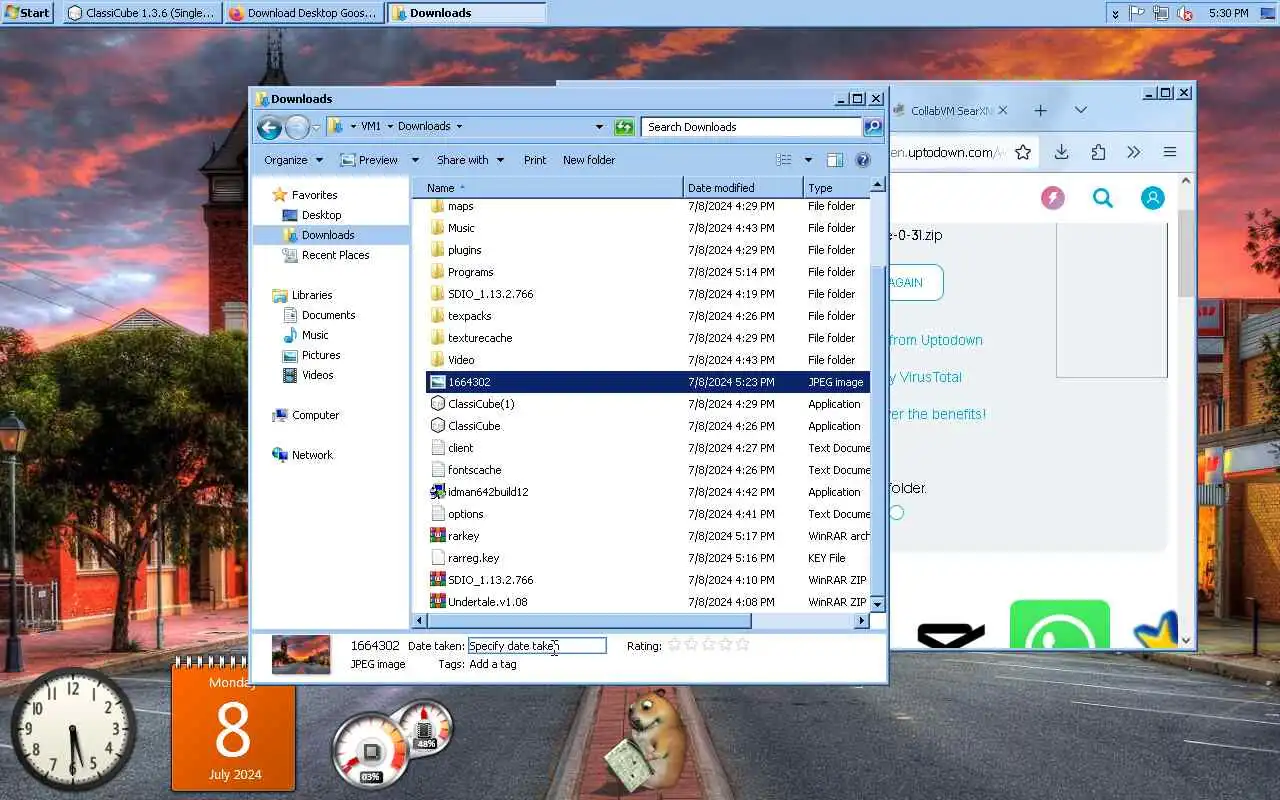Switch to Download Desktop Goose taskbar window
This screenshot has height=800, width=1280.
pyautogui.click(x=304, y=13)
